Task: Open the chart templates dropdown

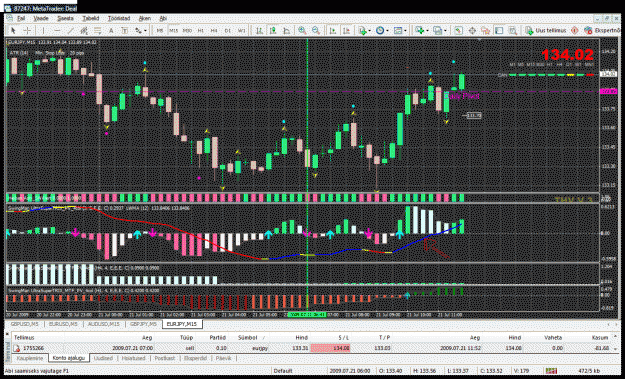Action: [x=399, y=30]
